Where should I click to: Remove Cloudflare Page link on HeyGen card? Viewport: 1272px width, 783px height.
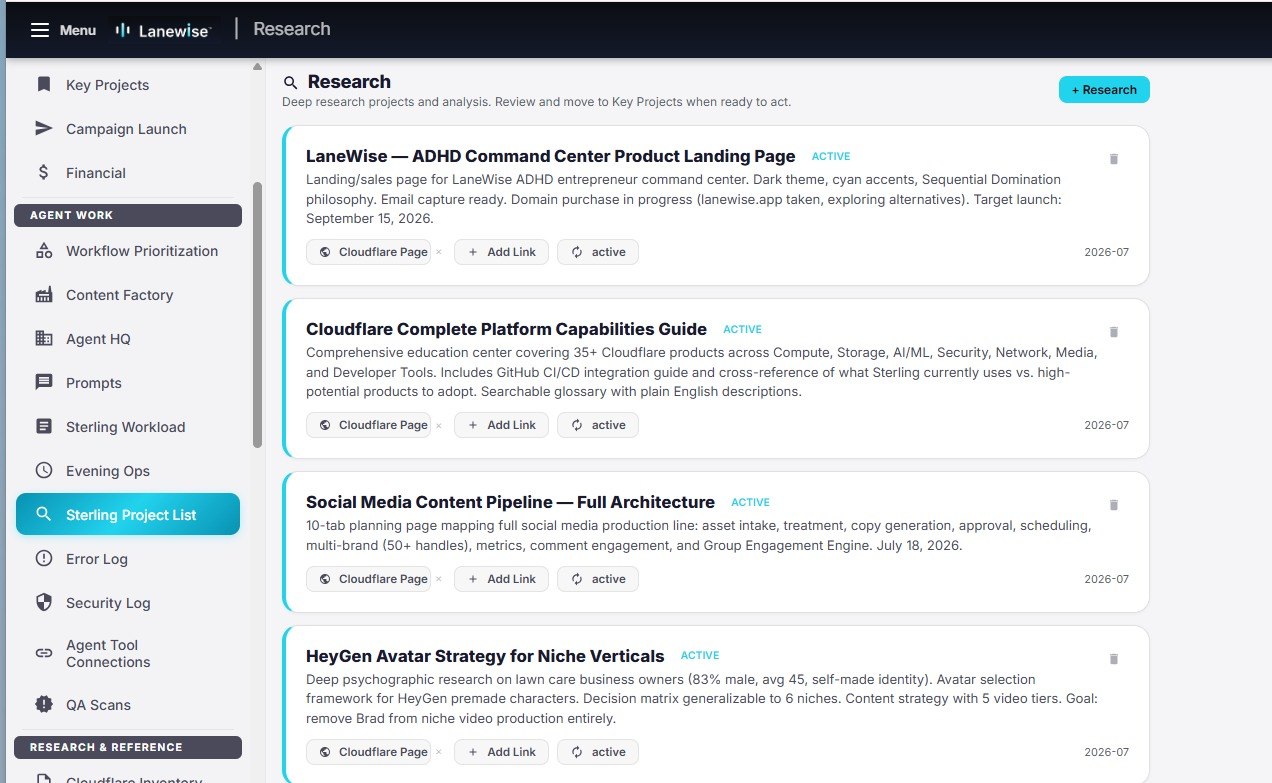(x=439, y=753)
